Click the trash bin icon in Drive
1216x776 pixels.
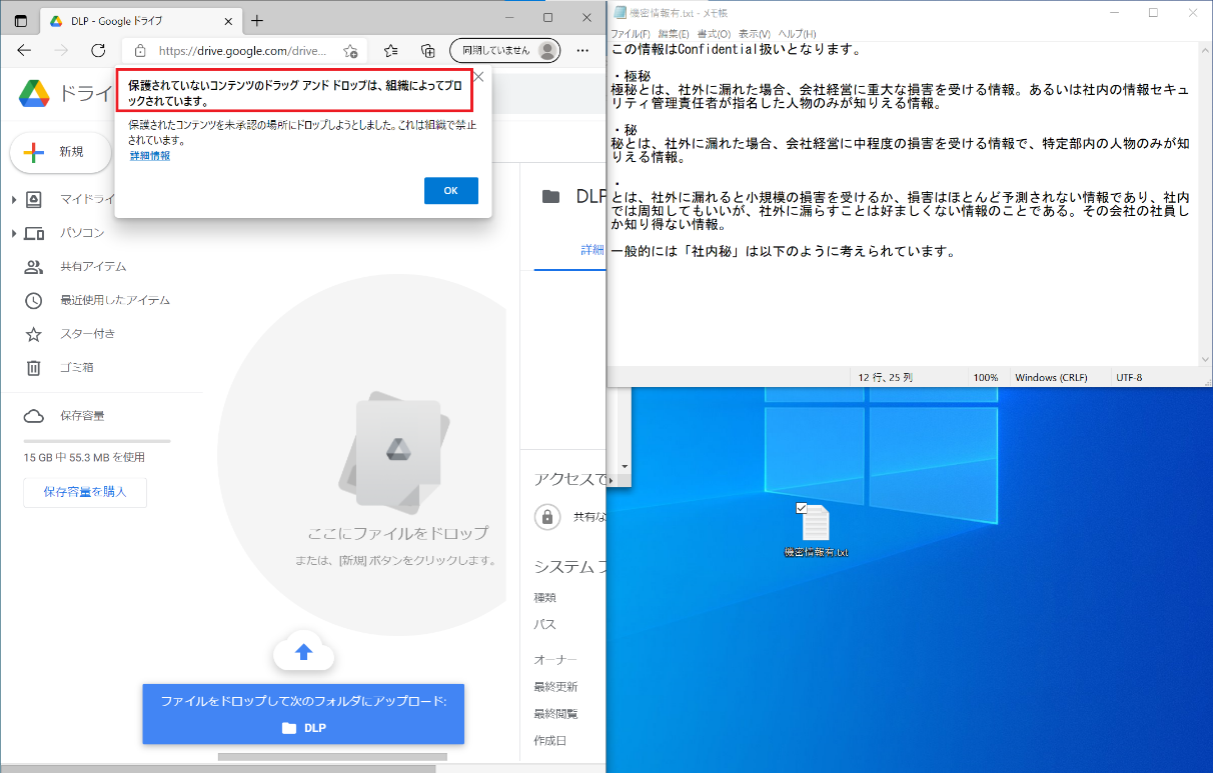(x=34, y=368)
